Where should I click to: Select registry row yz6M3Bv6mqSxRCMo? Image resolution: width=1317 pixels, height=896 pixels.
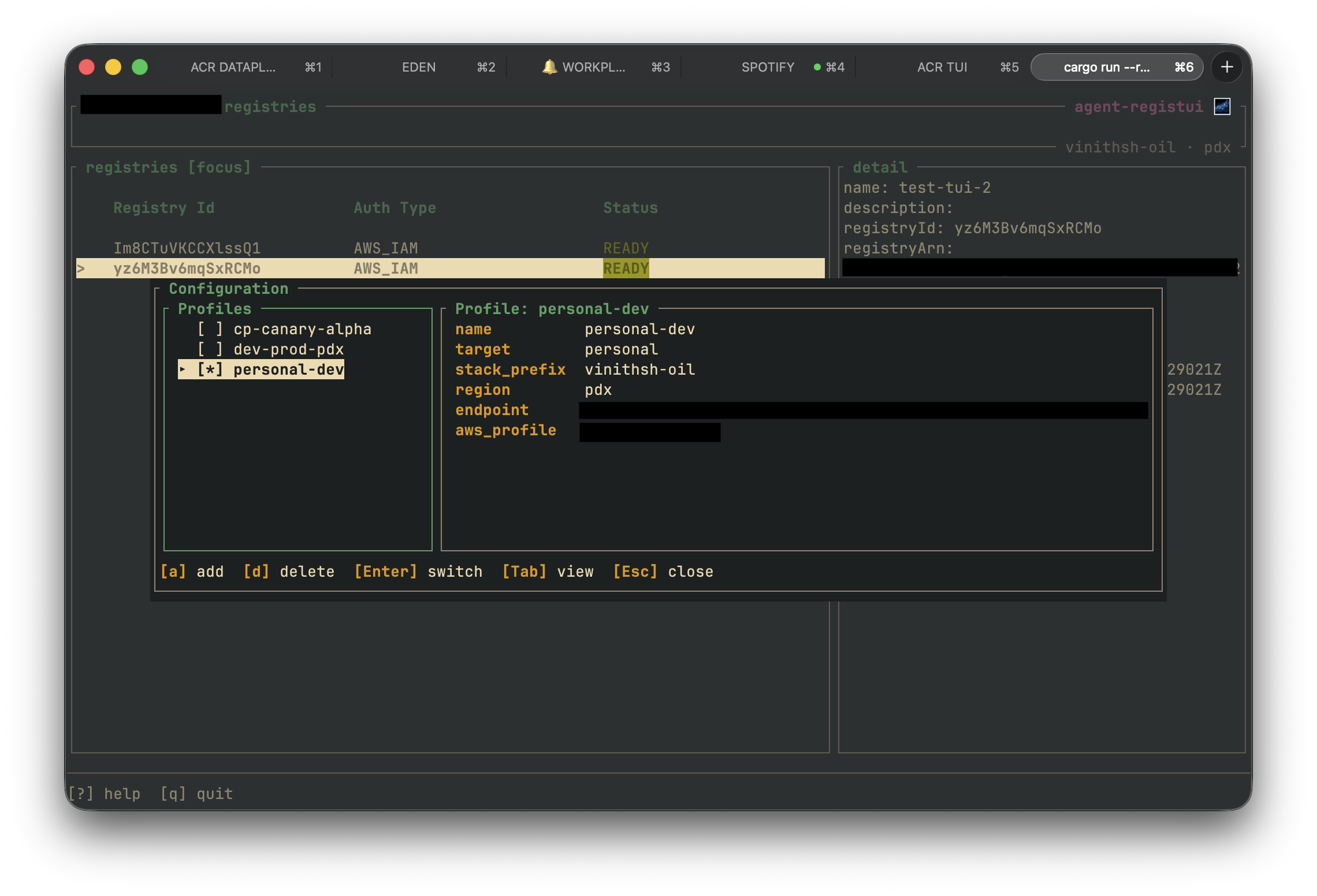(x=451, y=268)
